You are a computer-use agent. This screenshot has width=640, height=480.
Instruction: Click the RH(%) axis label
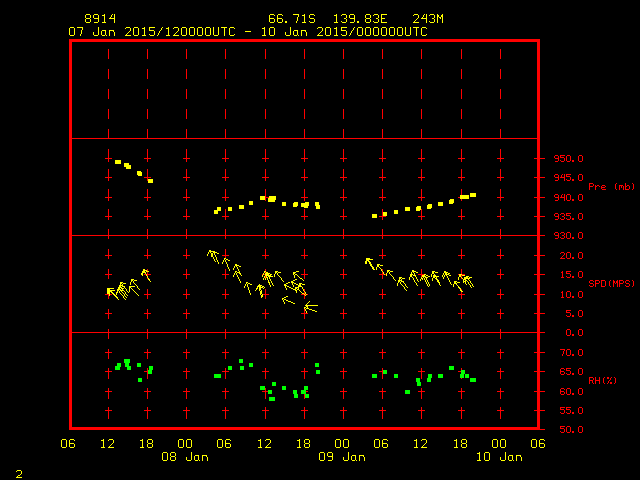tap(601, 381)
